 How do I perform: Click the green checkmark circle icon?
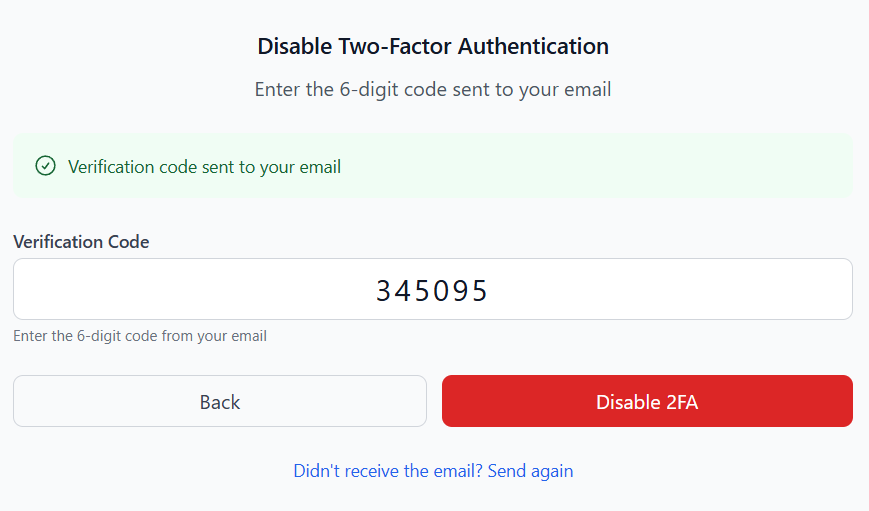[x=45, y=166]
